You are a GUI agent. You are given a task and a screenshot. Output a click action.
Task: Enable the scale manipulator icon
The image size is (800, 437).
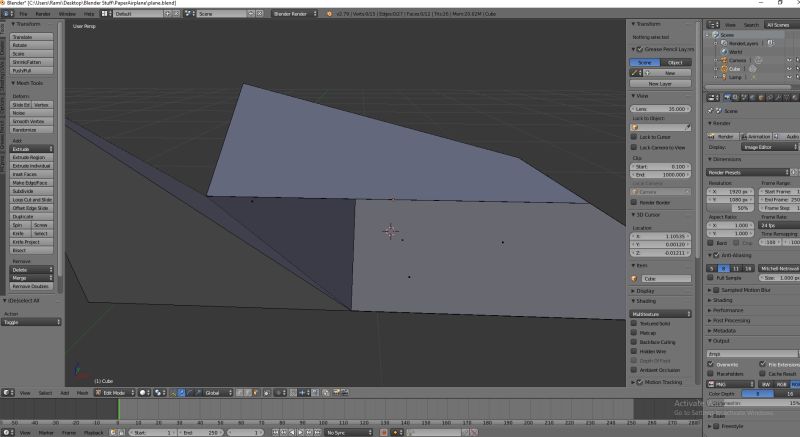(197, 393)
